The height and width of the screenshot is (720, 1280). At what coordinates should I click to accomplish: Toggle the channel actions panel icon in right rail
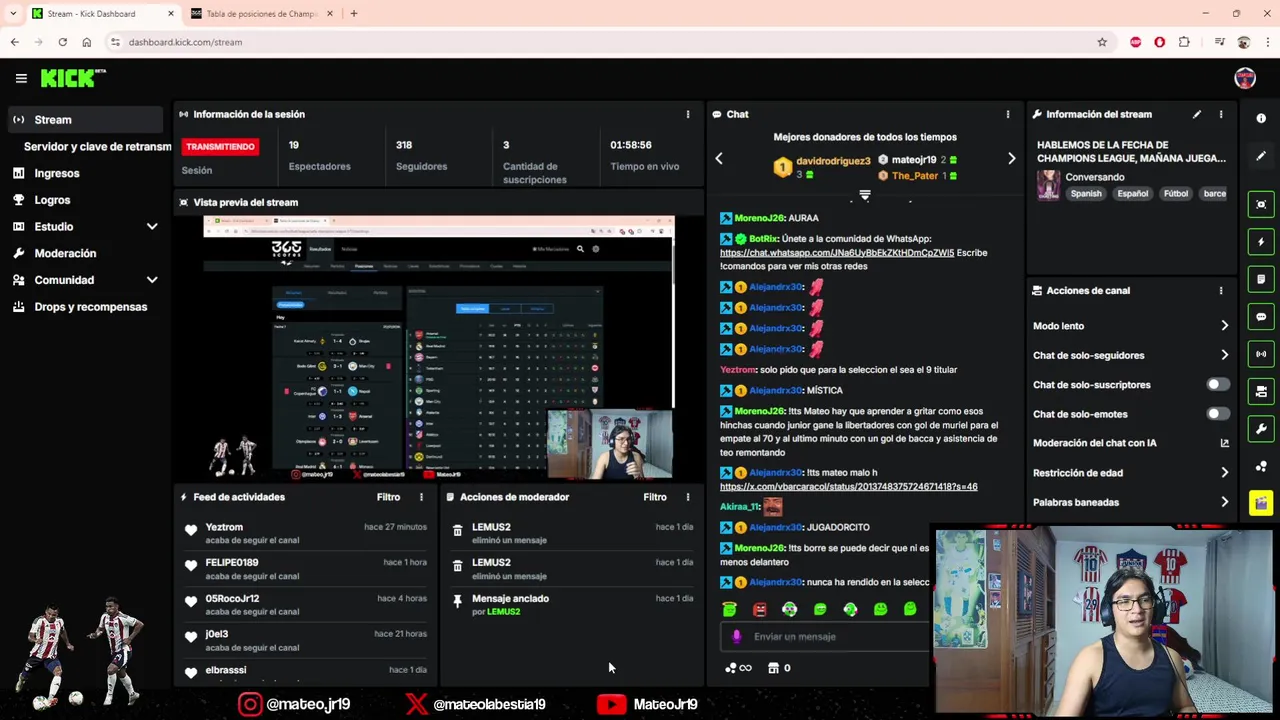pyautogui.click(x=1261, y=392)
